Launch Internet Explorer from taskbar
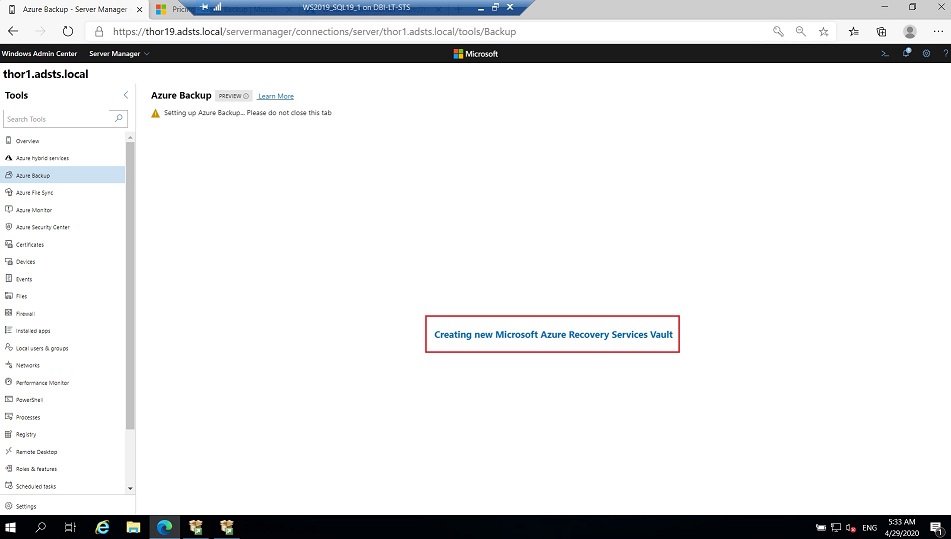 coord(102,527)
